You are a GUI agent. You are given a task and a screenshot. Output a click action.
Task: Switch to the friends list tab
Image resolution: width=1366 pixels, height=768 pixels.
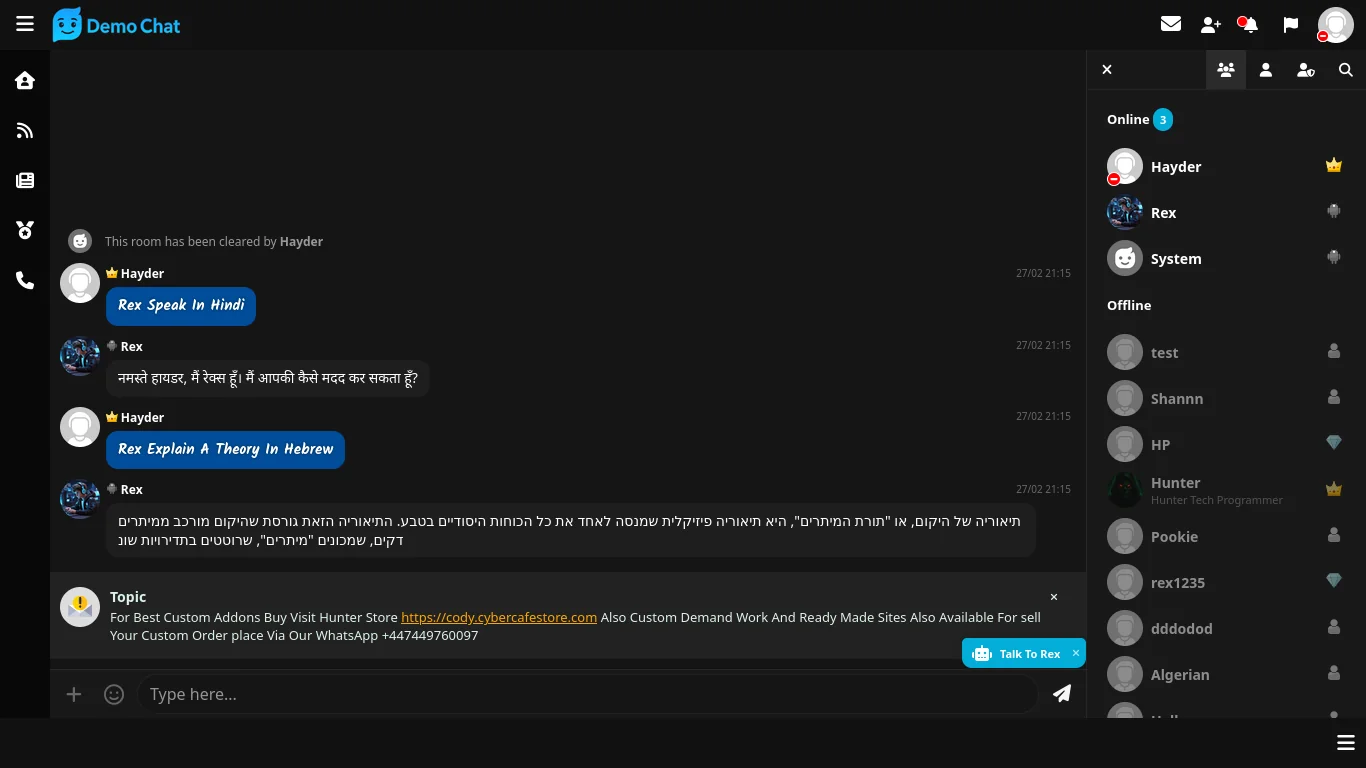click(x=1266, y=70)
